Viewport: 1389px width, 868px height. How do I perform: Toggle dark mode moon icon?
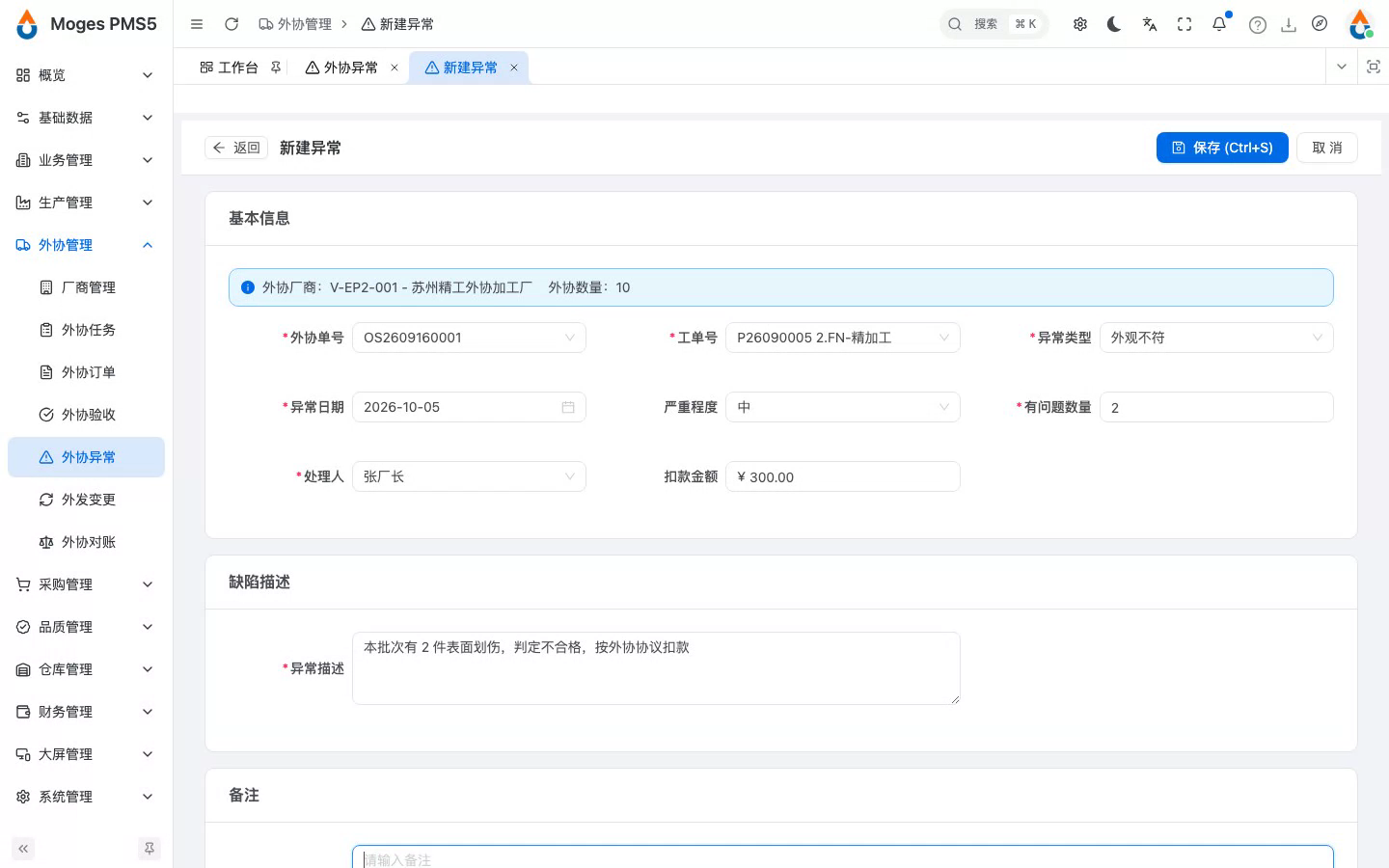click(x=1115, y=24)
